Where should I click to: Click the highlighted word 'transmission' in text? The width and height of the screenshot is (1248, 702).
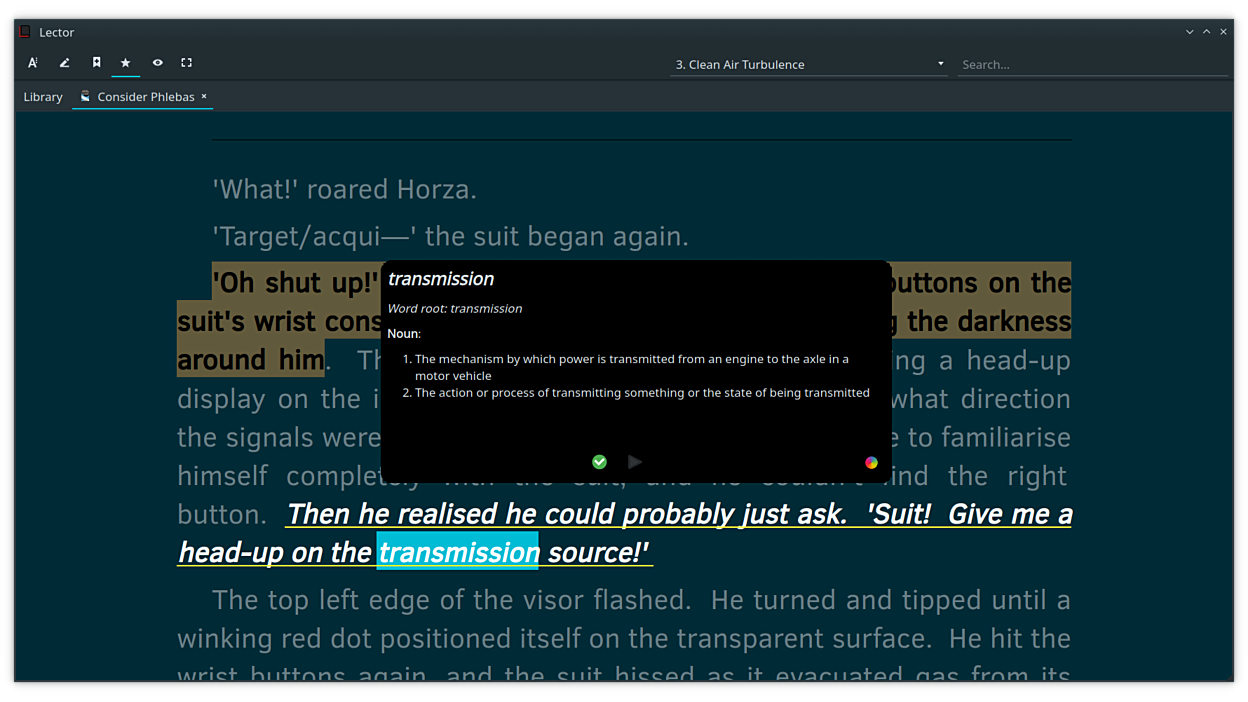click(457, 552)
